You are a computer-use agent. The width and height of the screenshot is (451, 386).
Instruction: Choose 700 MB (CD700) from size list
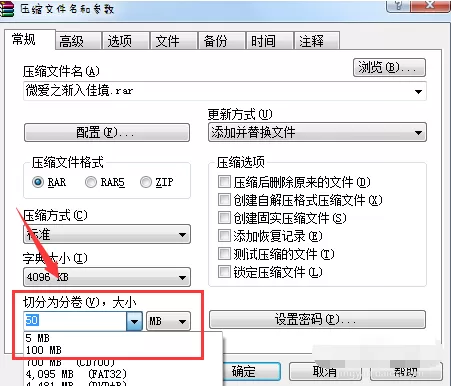[x=123, y=362]
